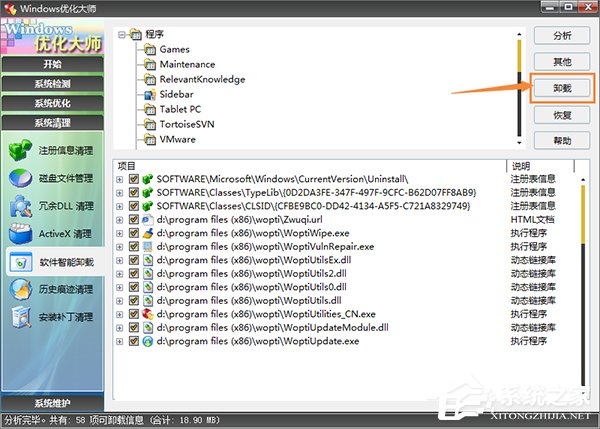The height and width of the screenshot is (429, 600).
Task: Toggle the WoptiVulnRepair.exe checkbox
Action: pos(134,246)
